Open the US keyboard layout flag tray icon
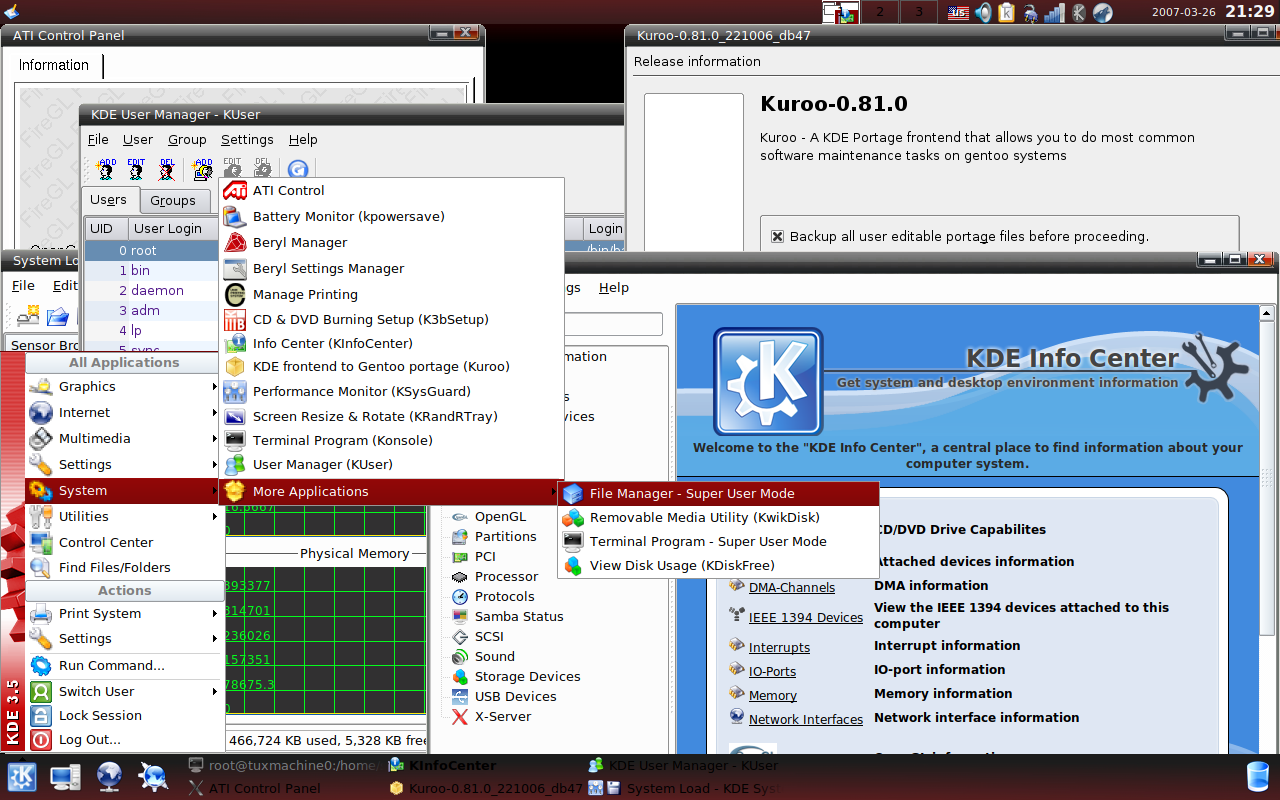This screenshot has height=800, width=1280. [x=958, y=12]
